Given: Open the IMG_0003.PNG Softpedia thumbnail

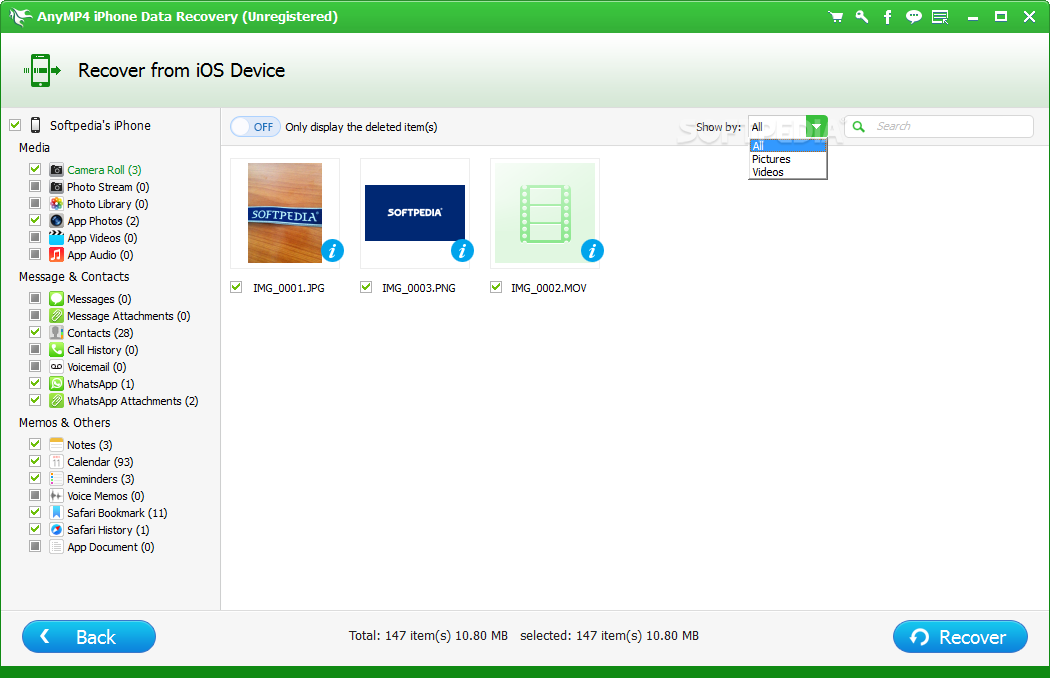Looking at the screenshot, I should 415,213.
